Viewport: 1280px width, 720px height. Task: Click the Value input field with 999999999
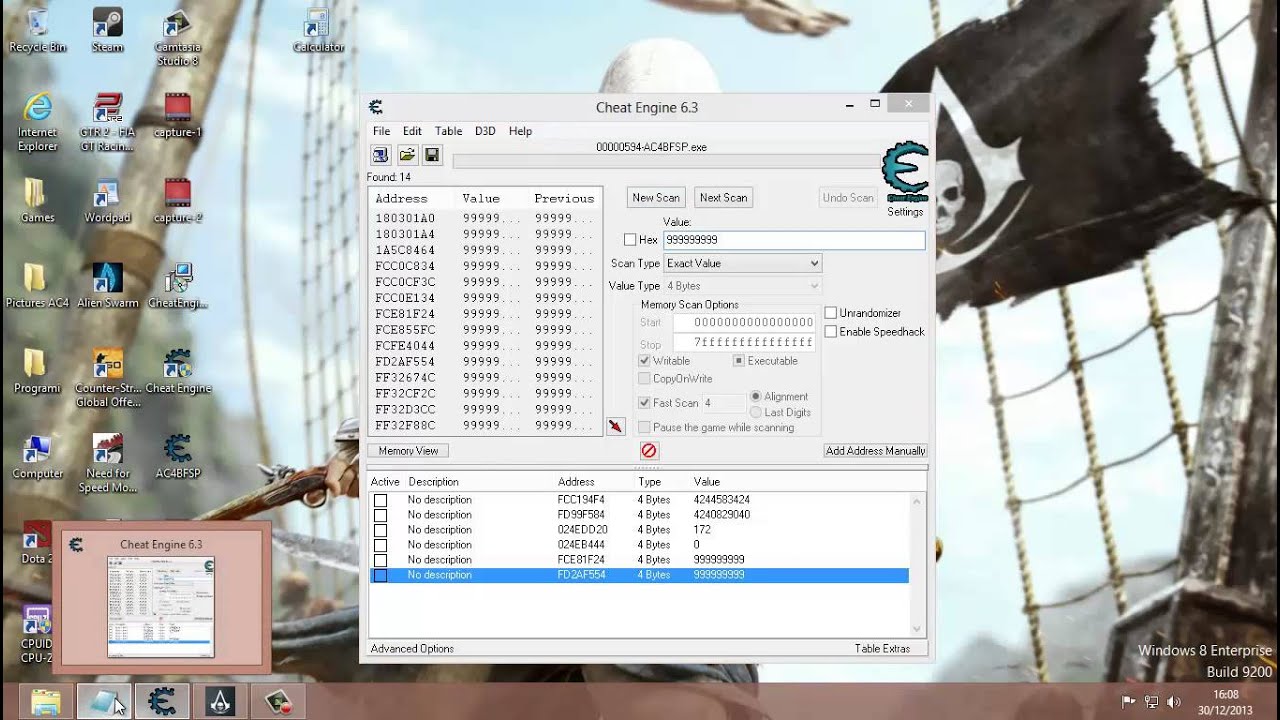(793, 240)
